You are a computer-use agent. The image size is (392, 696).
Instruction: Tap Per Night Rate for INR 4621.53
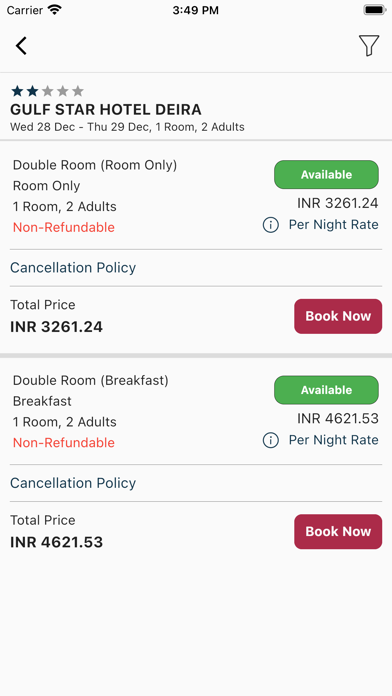[x=333, y=440]
